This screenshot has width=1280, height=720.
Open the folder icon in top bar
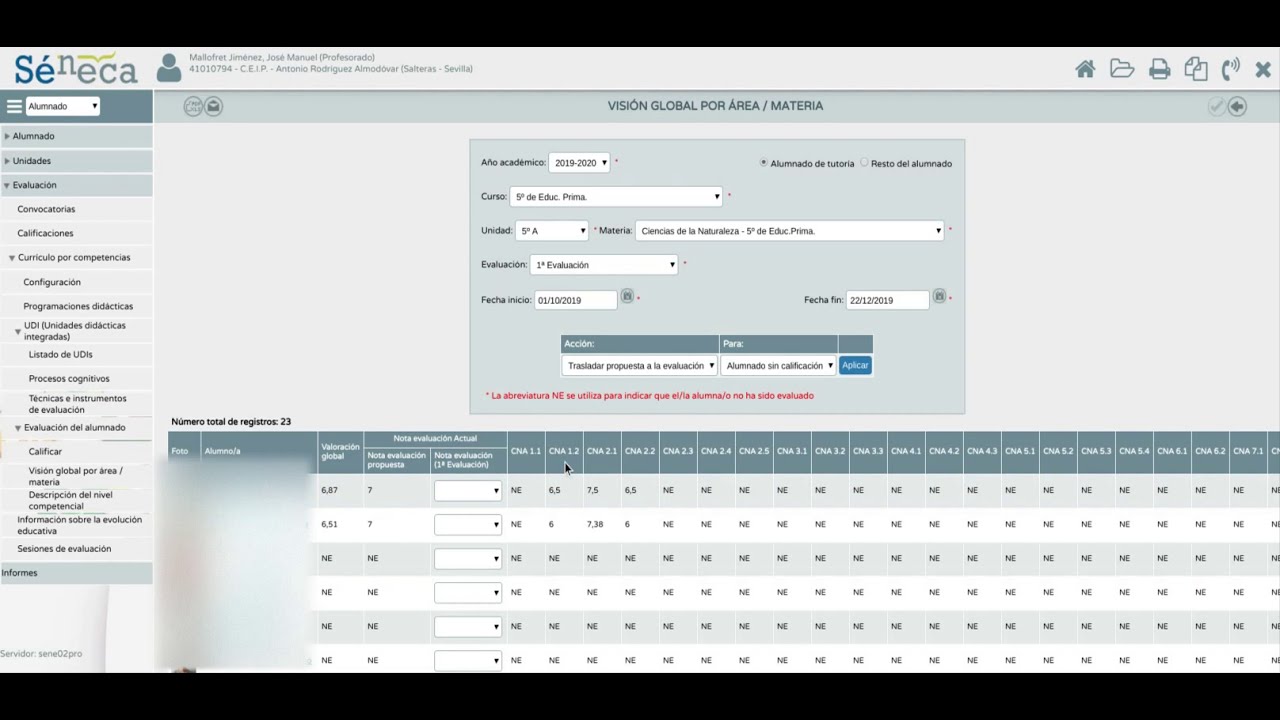[x=1122, y=69]
